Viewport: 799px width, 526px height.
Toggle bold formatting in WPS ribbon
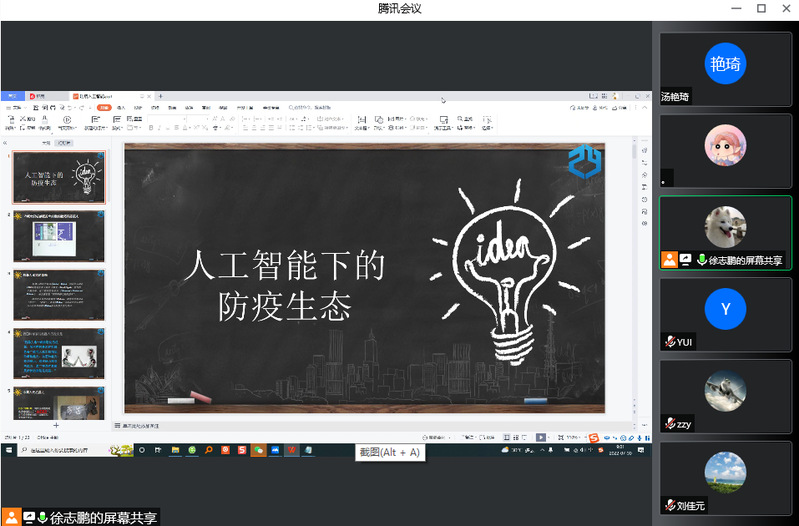pyautogui.click(x=150, y=128)
